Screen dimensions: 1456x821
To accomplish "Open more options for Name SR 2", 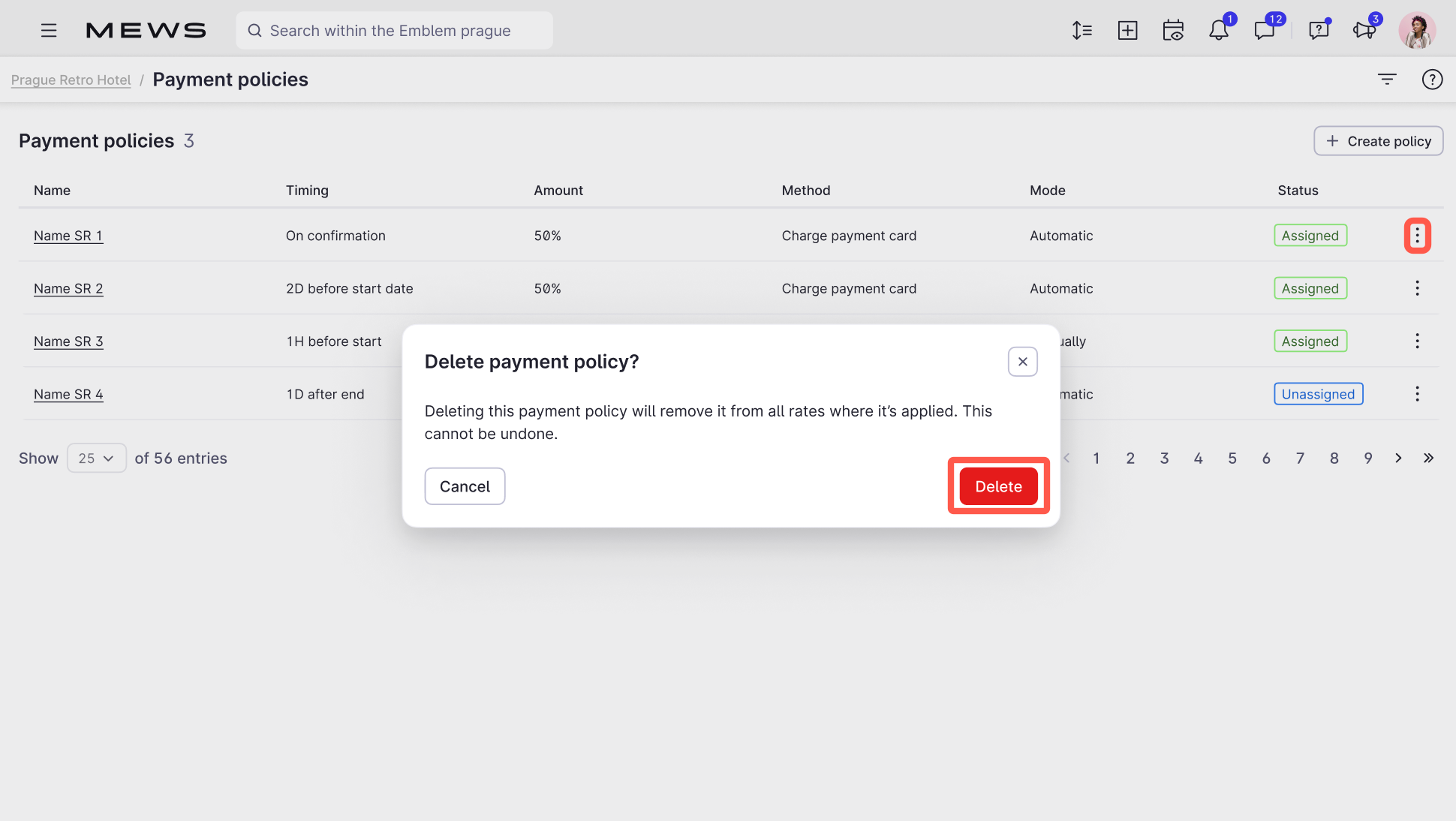I will [1417, 288].
